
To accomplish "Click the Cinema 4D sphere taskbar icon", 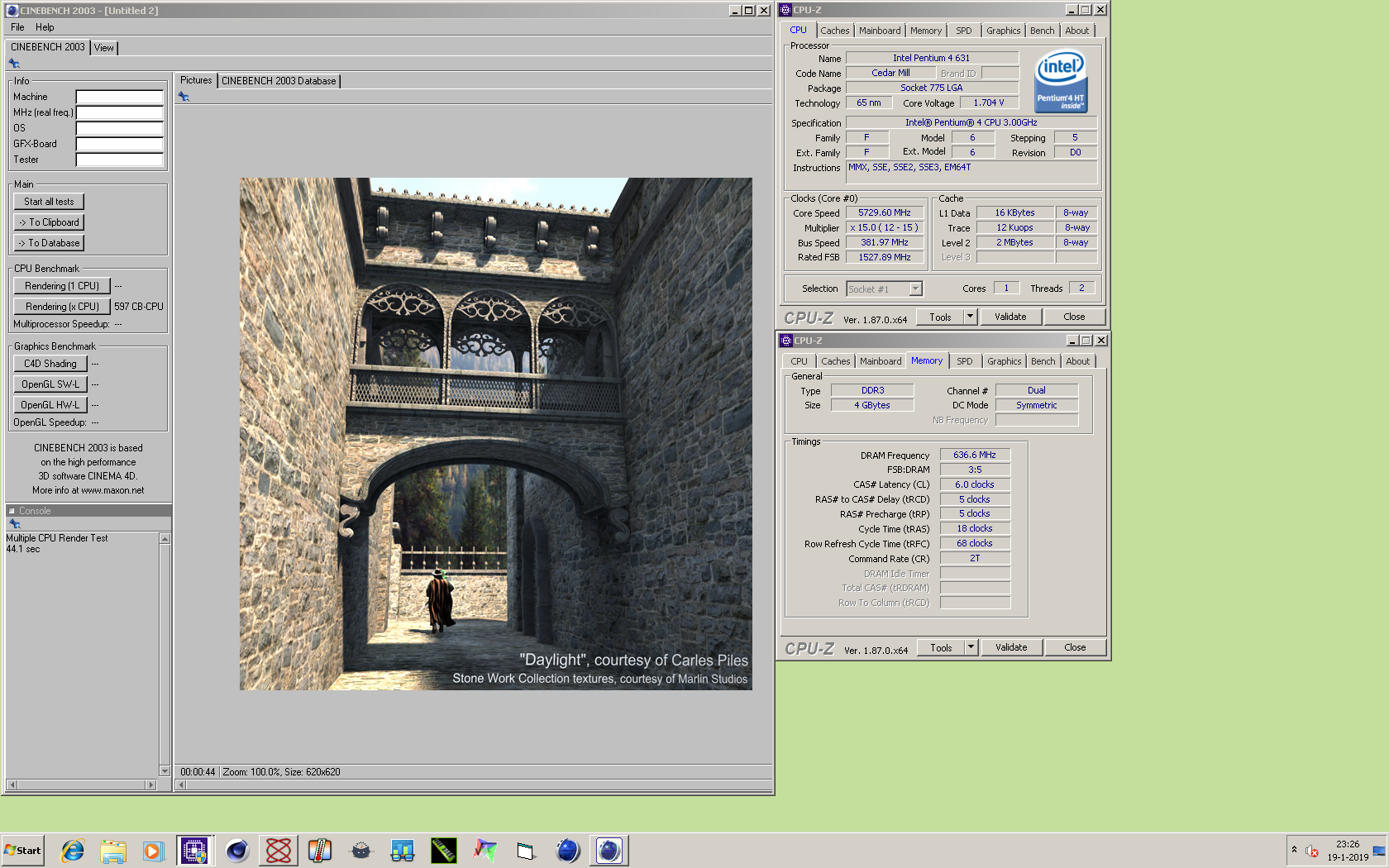I will pyautogui.click(x=237, y=850).
